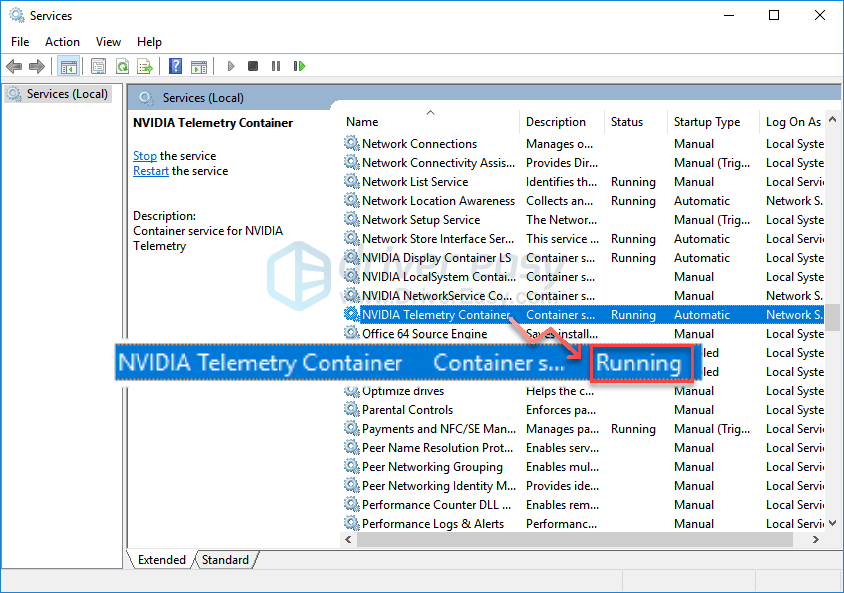The height and width of the screenshot is (593, 844).
Task: Pause the service with the pause icon
Action: click(x=276, y=66)
